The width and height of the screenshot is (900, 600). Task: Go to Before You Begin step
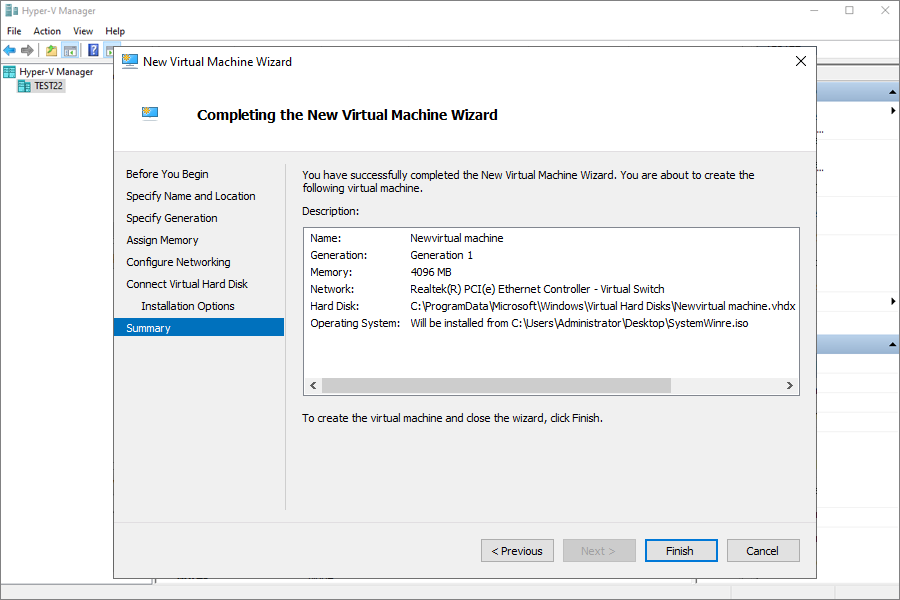point(167,174)
